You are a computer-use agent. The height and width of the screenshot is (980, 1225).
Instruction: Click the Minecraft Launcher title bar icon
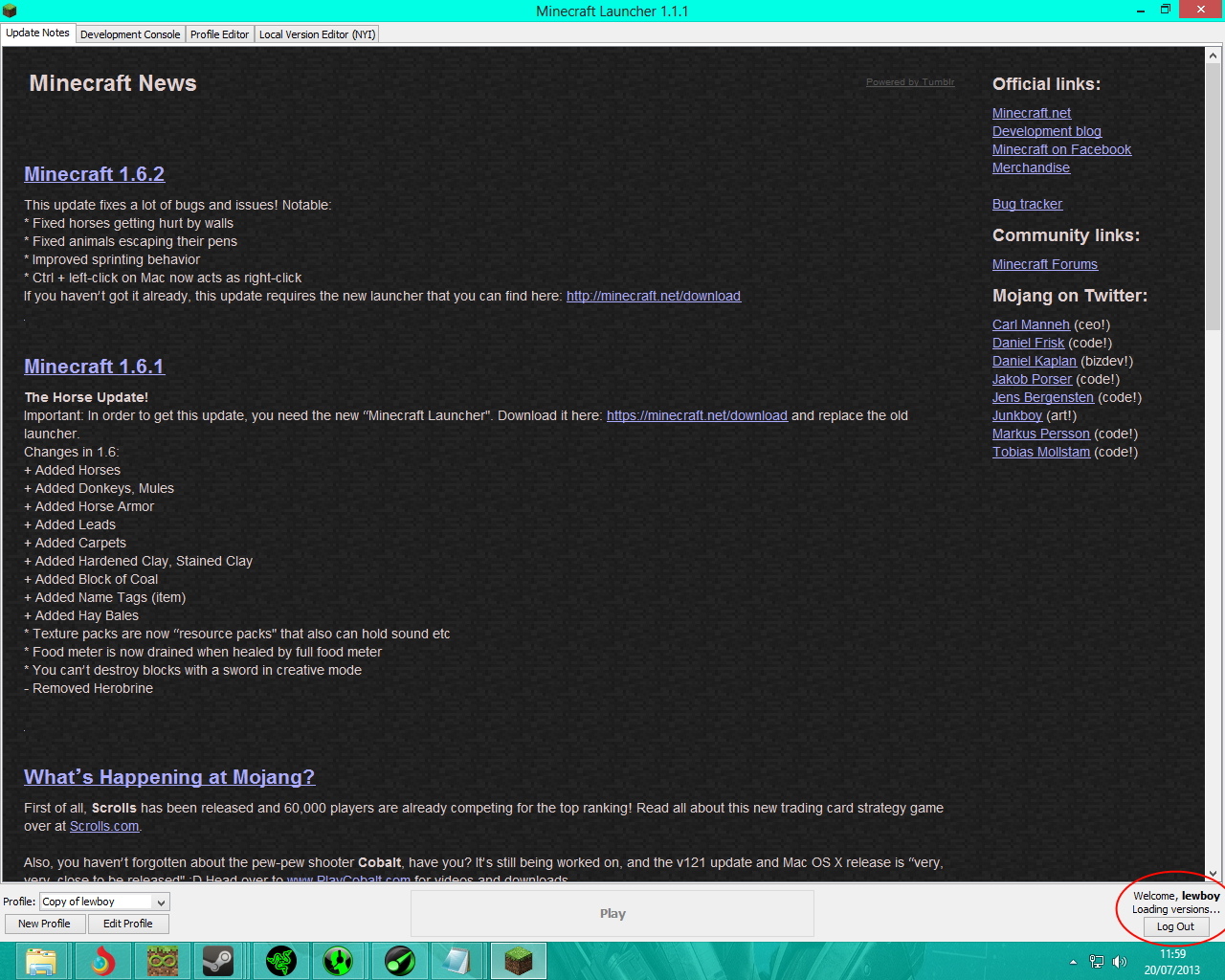click(x=10, y=11)
